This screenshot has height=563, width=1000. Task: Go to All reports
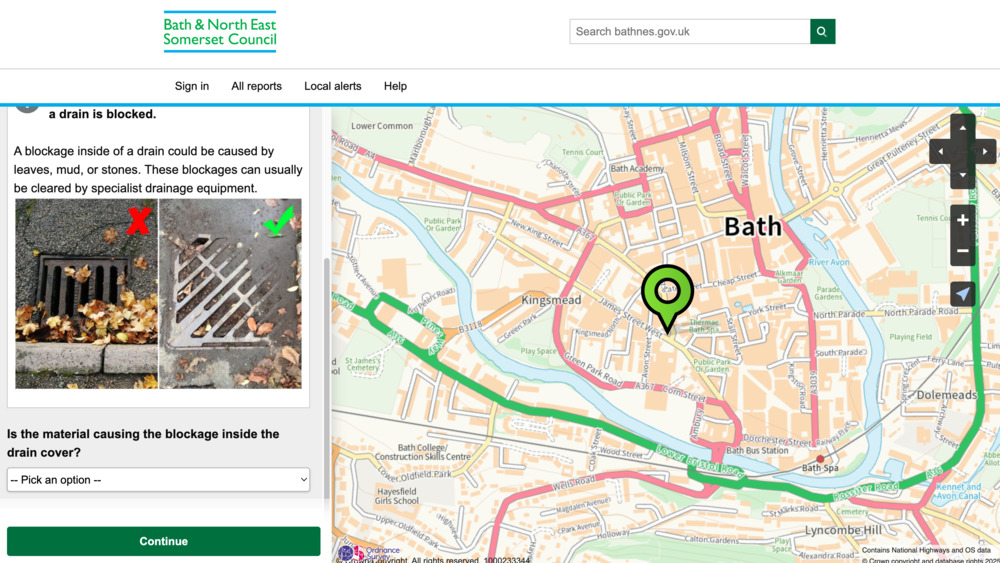256,86
